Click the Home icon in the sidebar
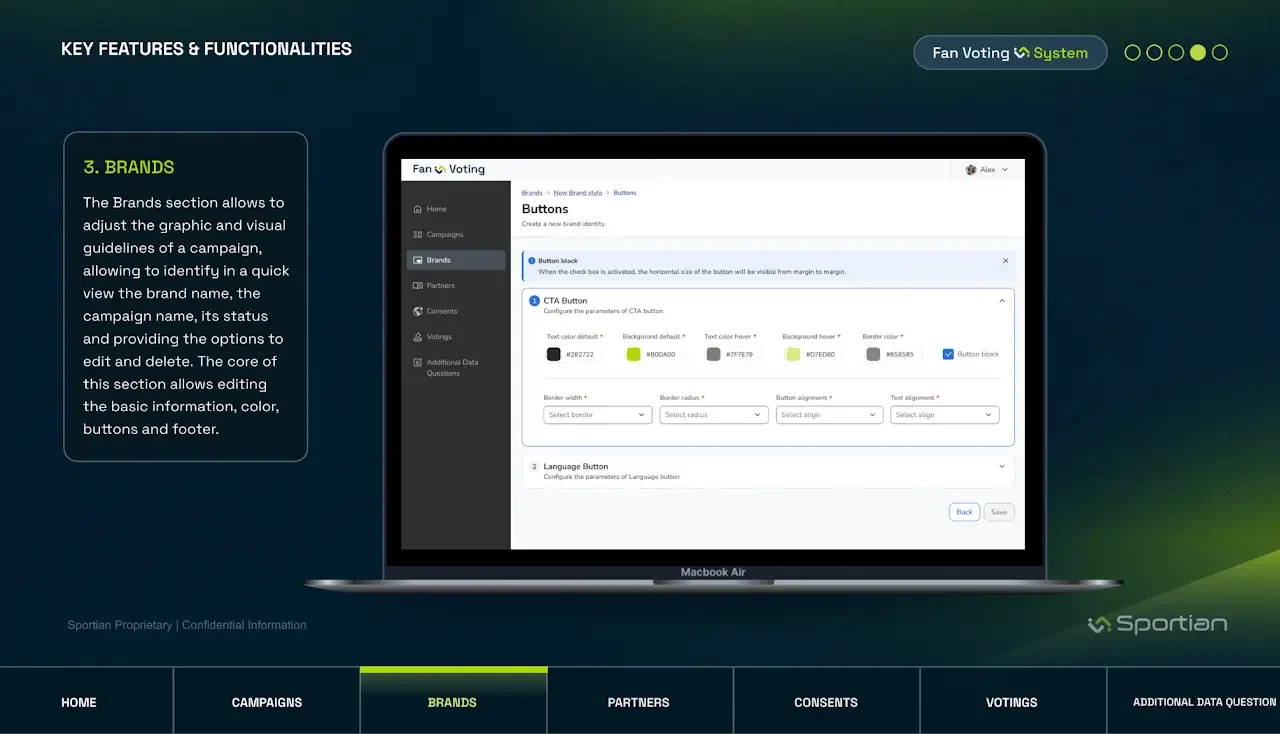 pos(418,209)
